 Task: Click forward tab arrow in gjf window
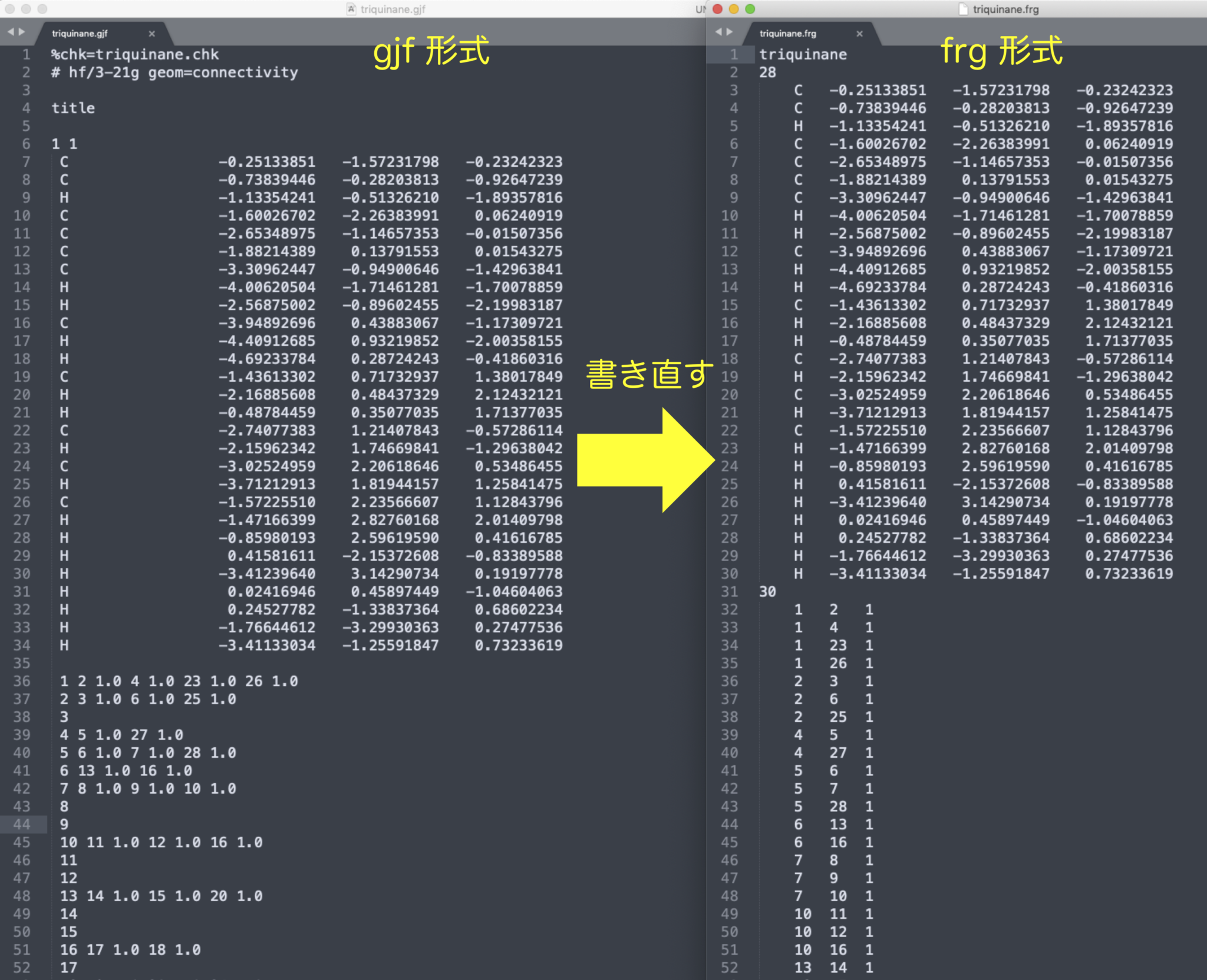[22, 32]
